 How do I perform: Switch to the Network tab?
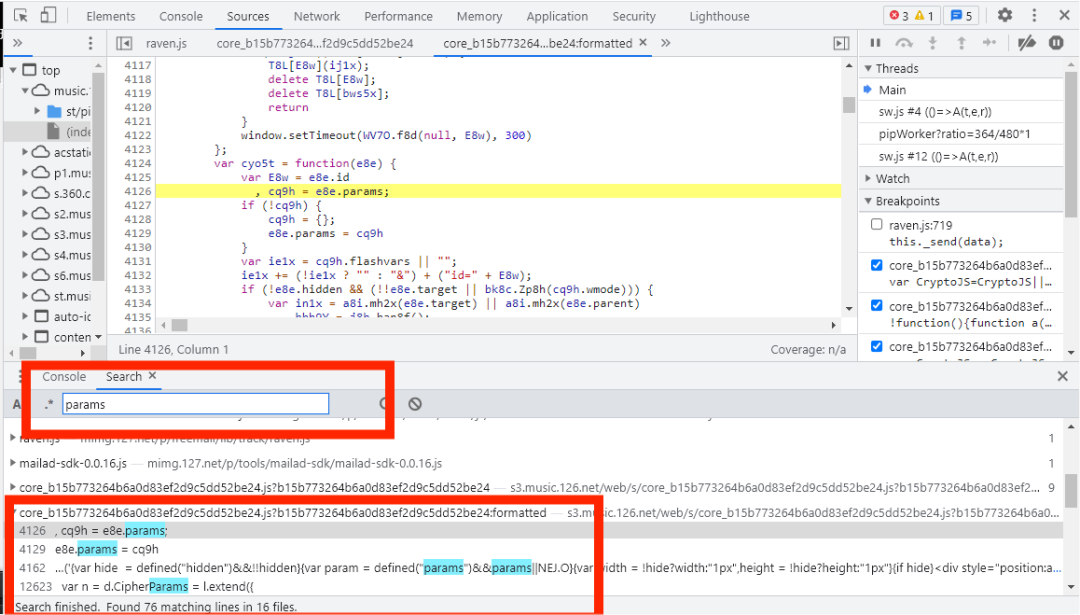pyautogui.click(x=317, y=16)
